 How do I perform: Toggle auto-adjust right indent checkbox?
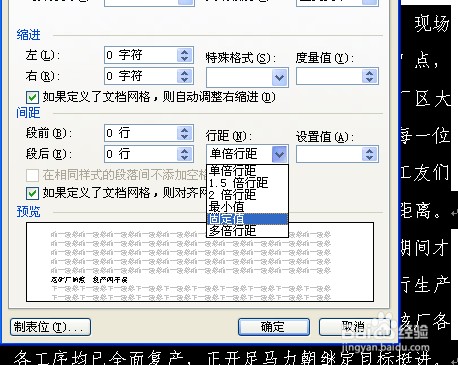pyautogui.click(x=32, y=98)
